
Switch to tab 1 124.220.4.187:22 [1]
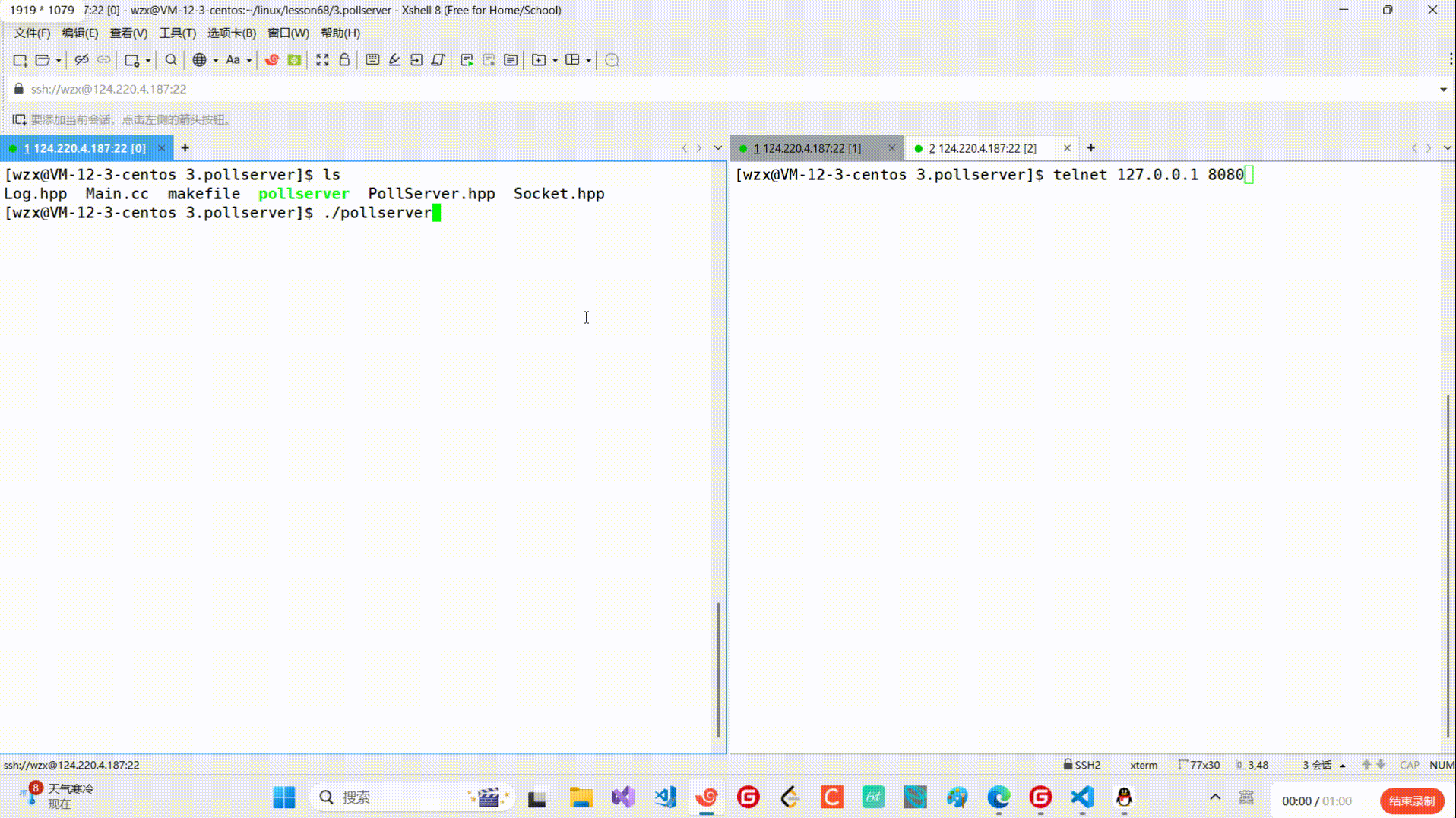(807, 148)
